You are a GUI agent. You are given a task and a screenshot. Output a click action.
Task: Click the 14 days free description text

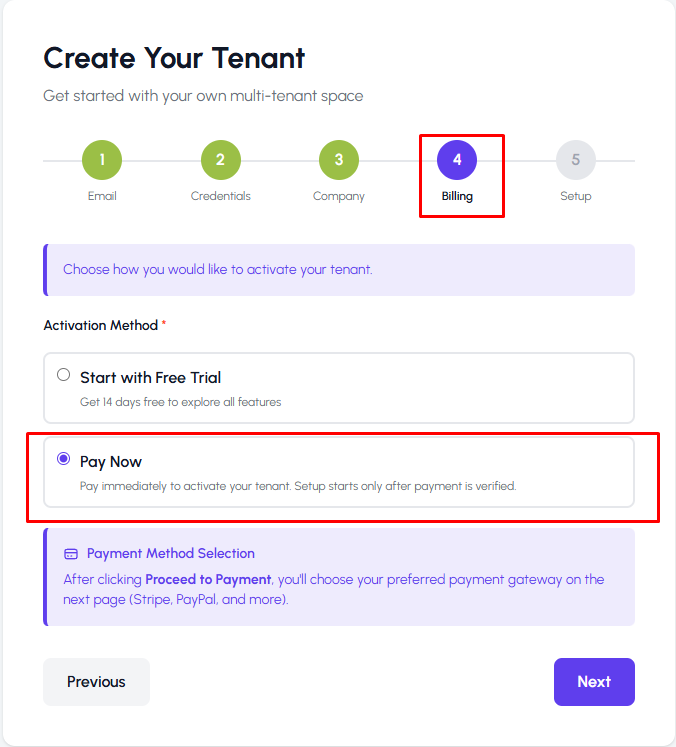(x=180, y=402)
